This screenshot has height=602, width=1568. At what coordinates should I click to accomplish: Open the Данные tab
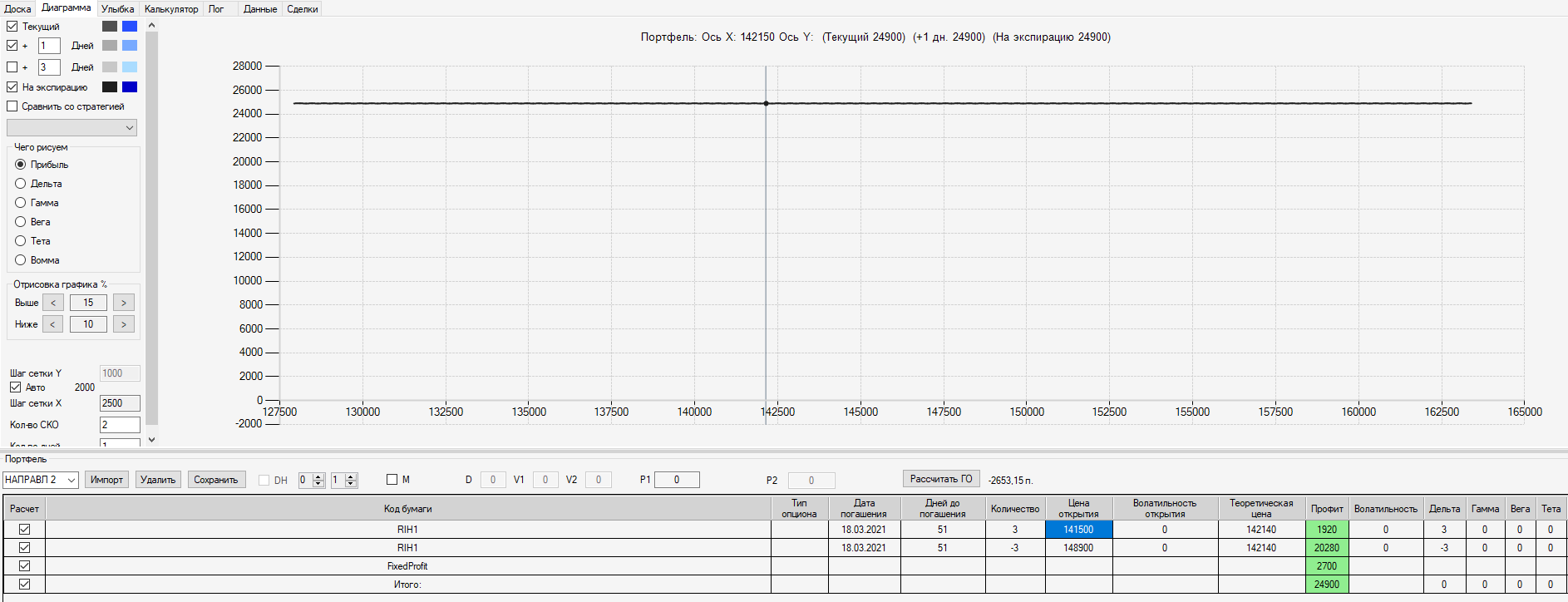coord(260,9)
